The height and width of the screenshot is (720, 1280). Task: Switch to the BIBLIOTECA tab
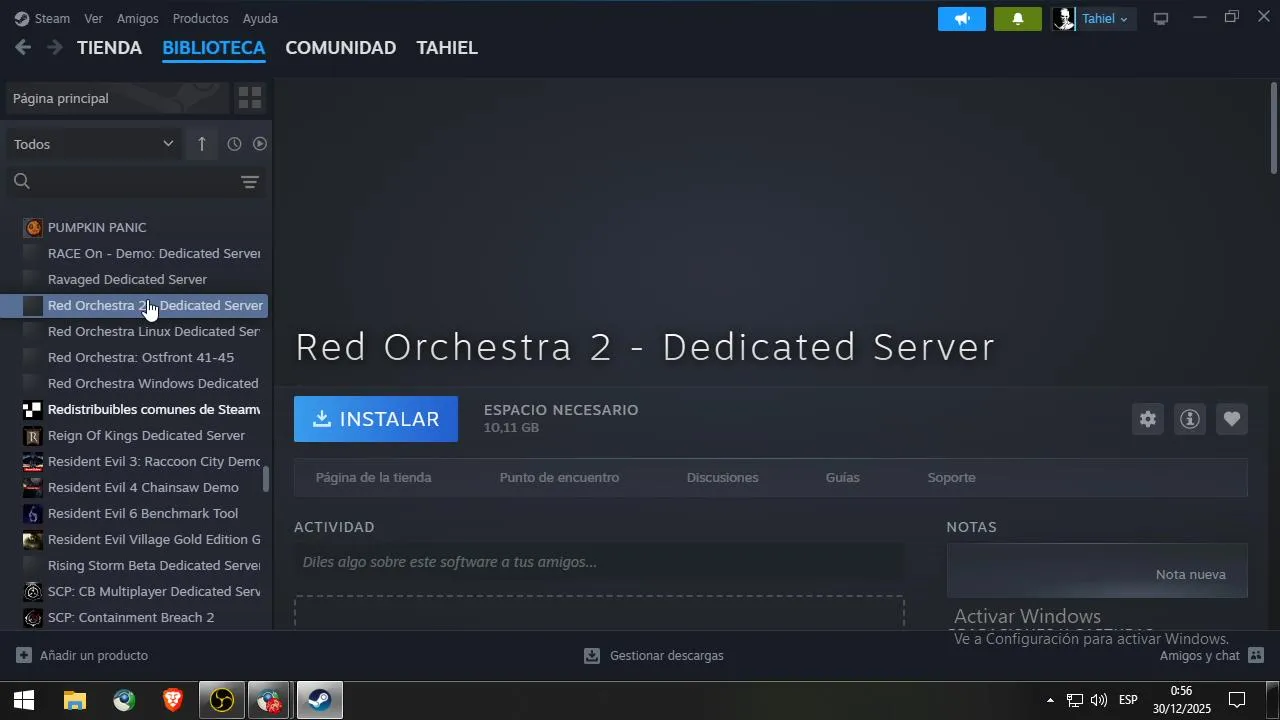[x=214, y=48]
